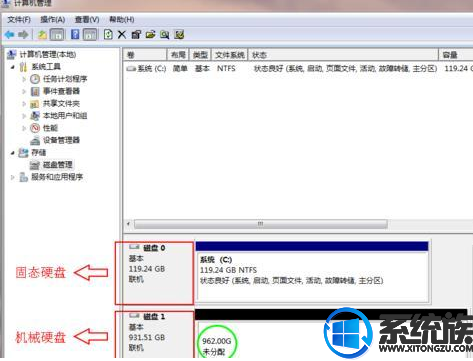
Task: Select 磁盘管理 under 存储
Action: (58, 165)
